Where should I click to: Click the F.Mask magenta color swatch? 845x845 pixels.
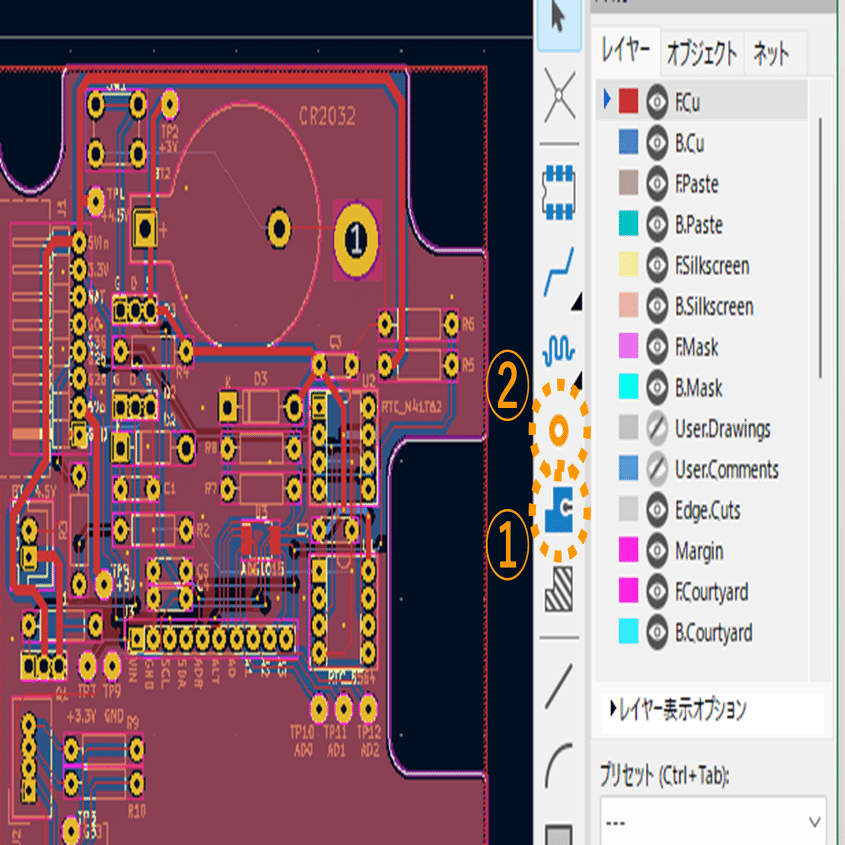click(628, 345)
